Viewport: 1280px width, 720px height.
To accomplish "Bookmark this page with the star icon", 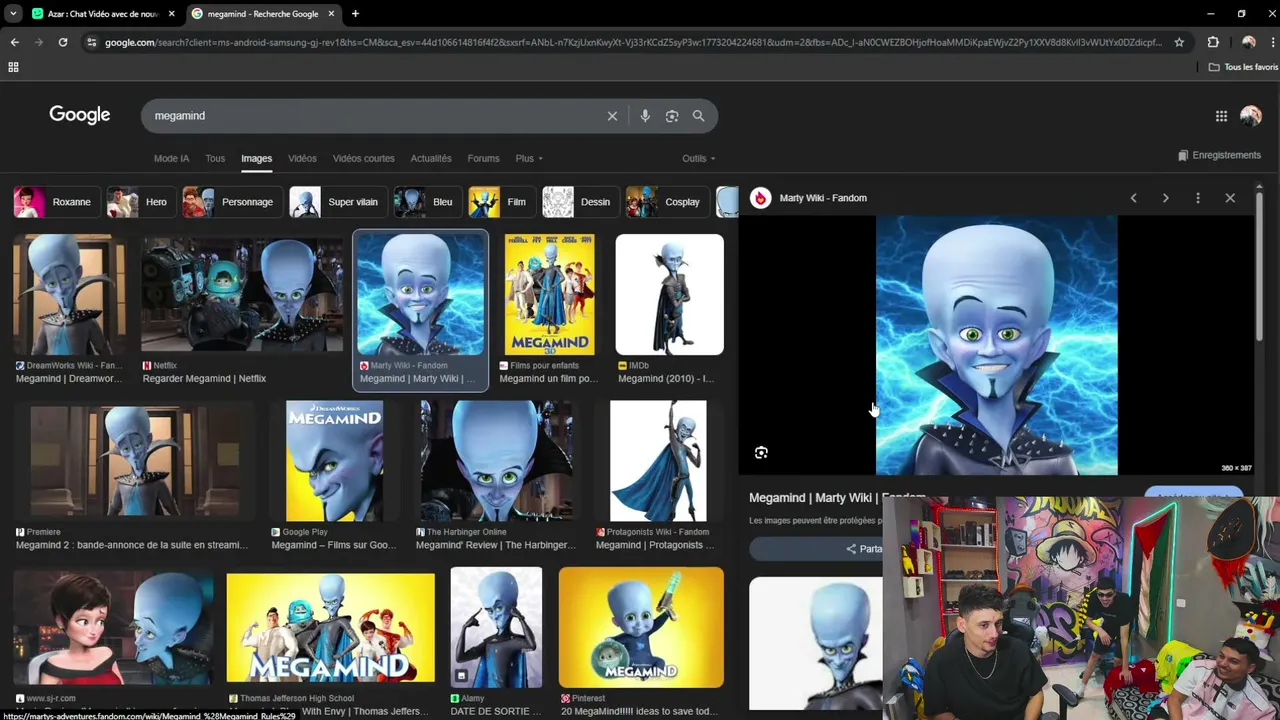I will [x=1179, y=42].
